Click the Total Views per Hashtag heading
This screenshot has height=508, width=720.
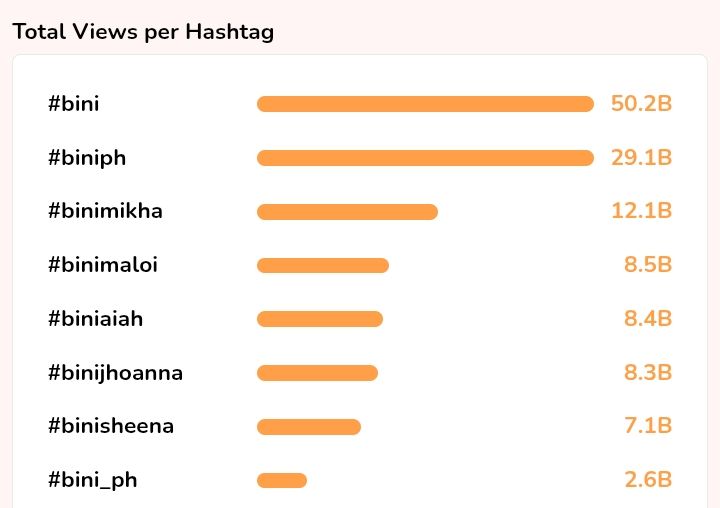click(x=143, y=32)
